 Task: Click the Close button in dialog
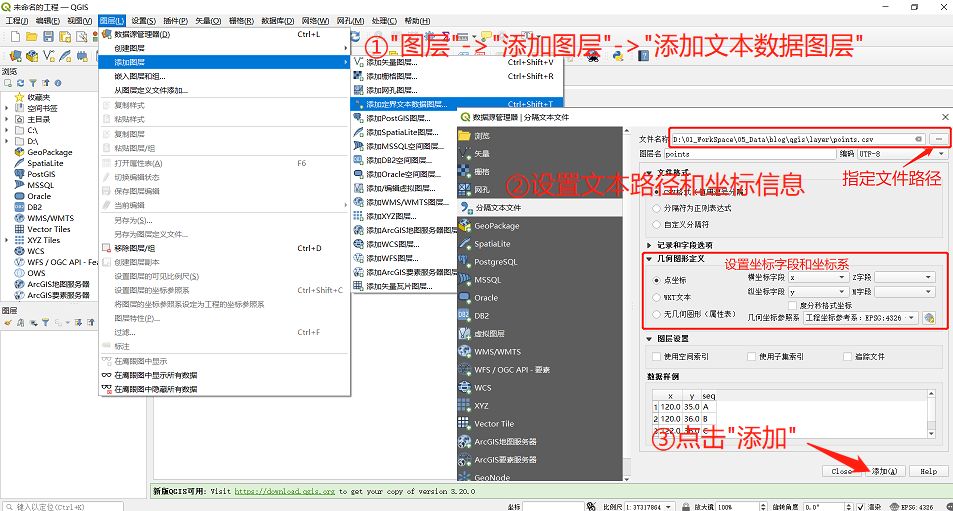tap(842, 471)
